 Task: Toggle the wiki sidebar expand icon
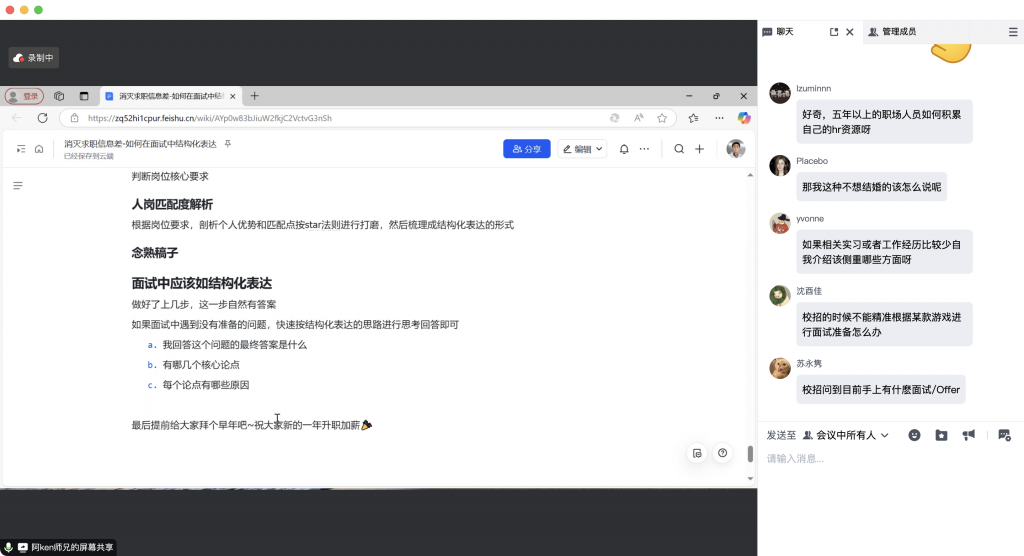point(21,149)
